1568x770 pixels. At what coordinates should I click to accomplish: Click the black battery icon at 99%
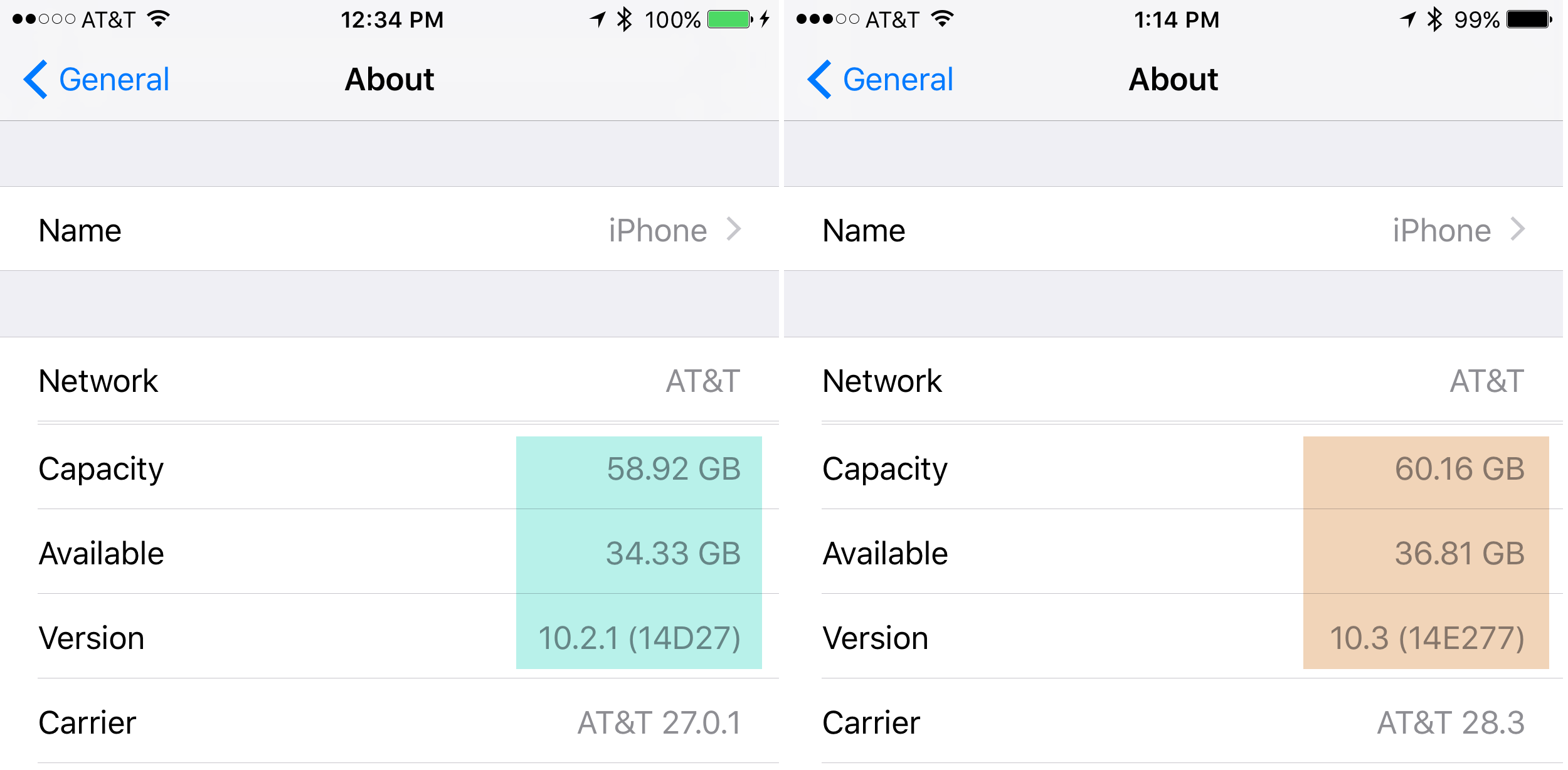[x=1528, y=19]
